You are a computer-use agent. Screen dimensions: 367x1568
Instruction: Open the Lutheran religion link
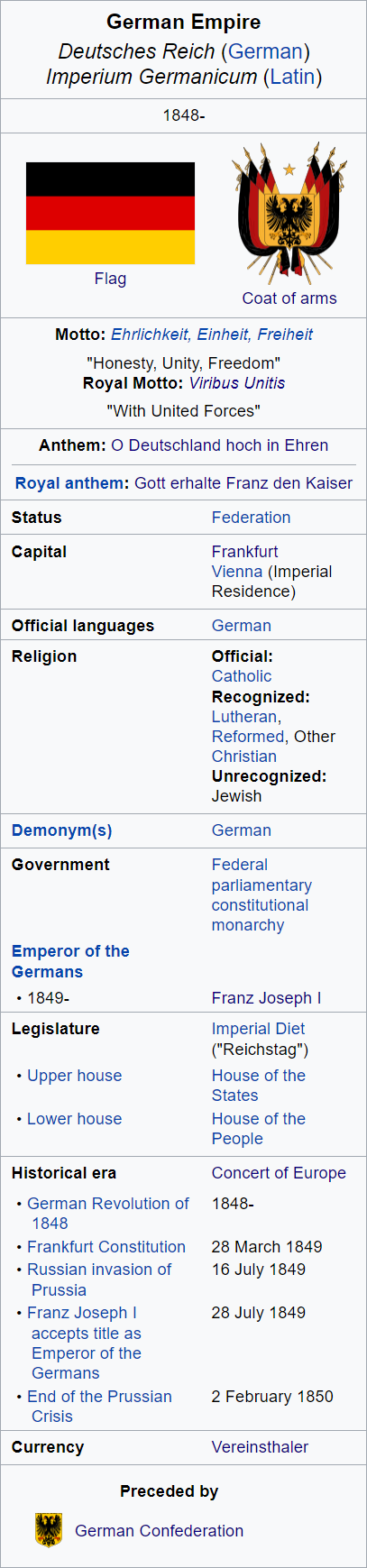[244, 717]
